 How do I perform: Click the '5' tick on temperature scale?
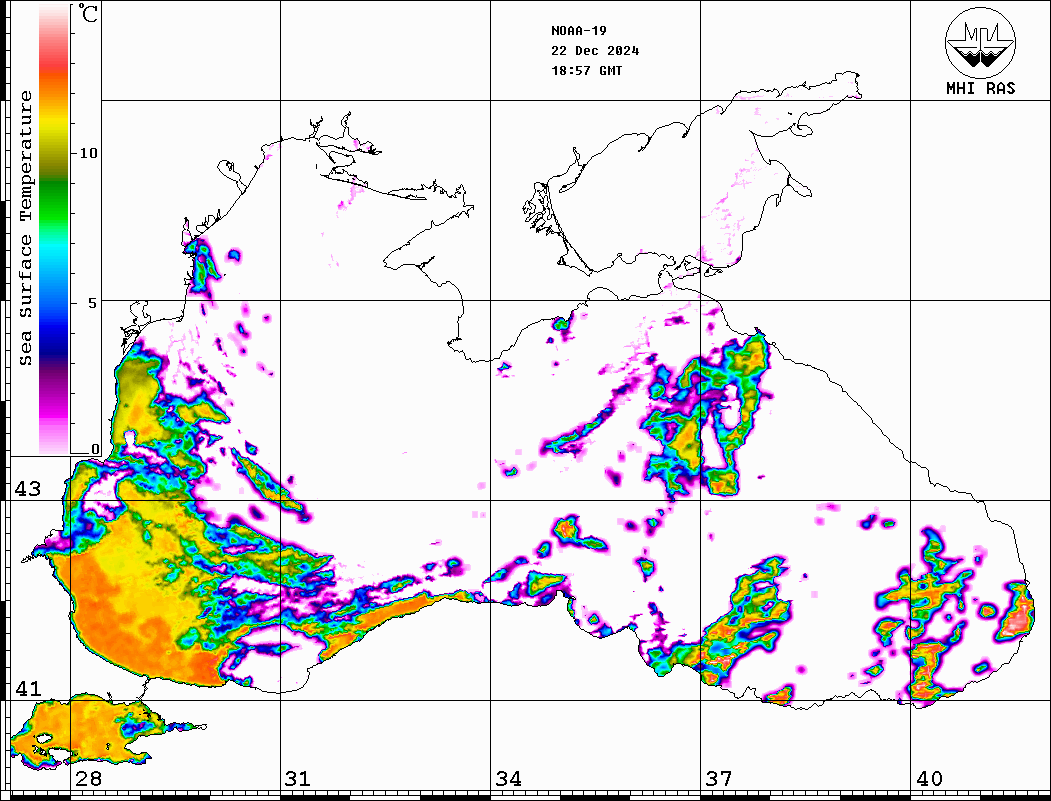point(92,302)
